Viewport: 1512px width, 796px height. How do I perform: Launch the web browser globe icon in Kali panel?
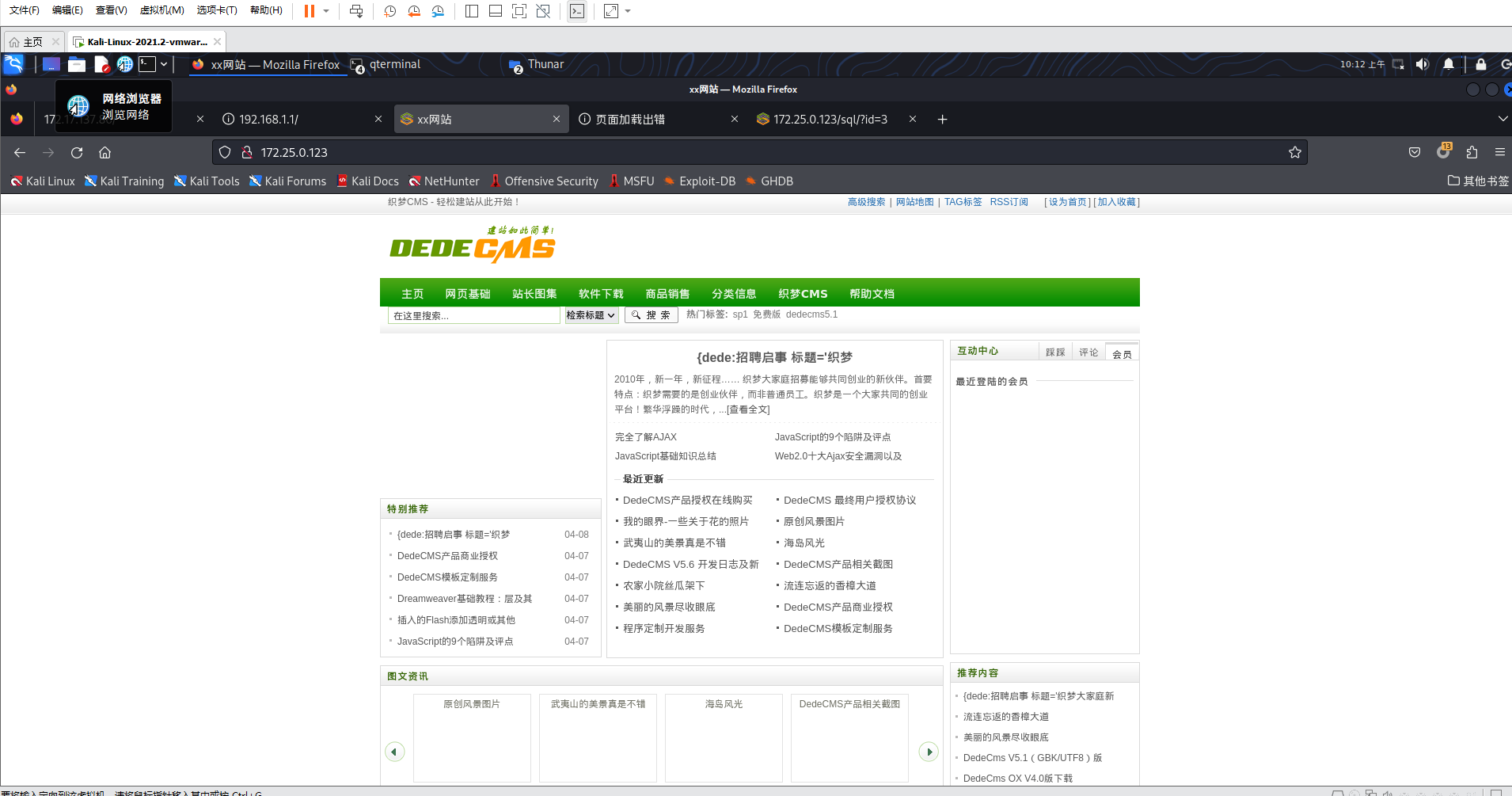(125, 64)
